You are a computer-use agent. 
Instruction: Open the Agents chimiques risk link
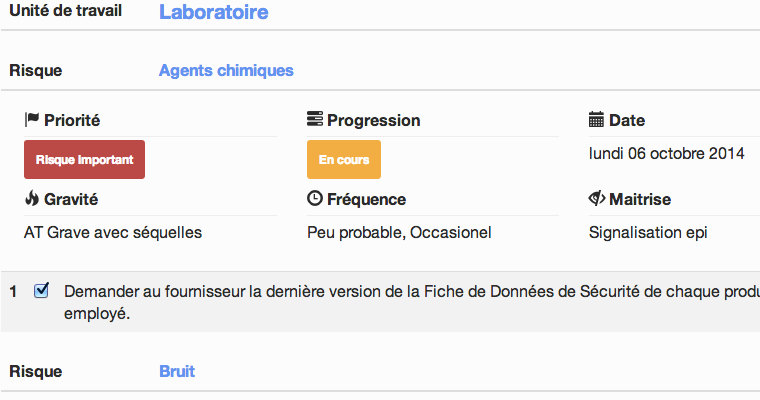(x=226, y=70)
